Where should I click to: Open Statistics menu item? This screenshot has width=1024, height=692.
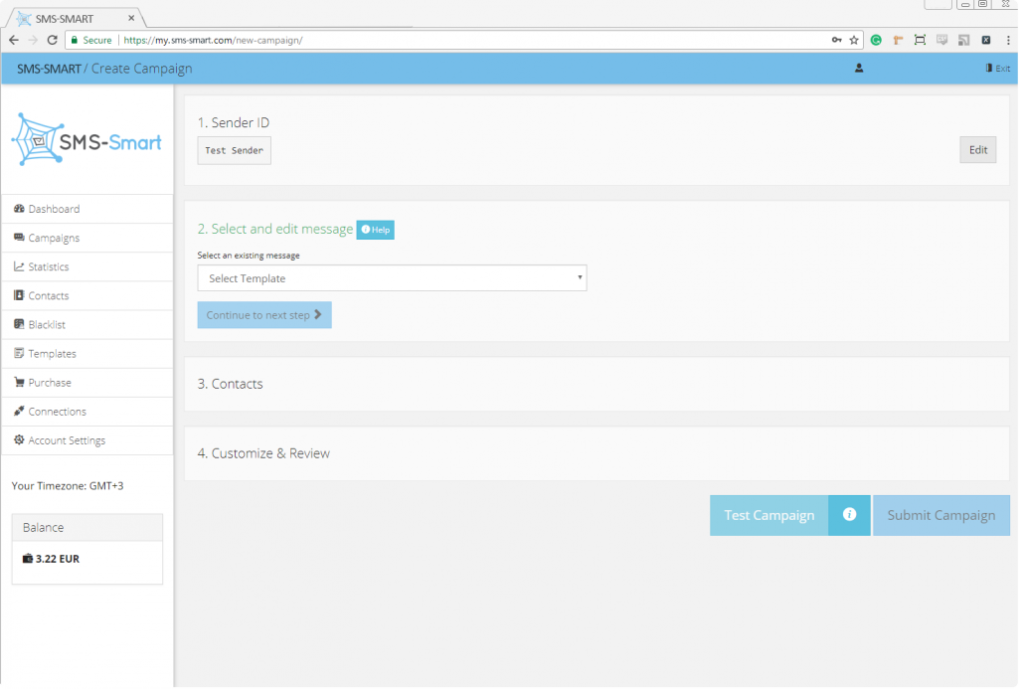click(88, 268)
